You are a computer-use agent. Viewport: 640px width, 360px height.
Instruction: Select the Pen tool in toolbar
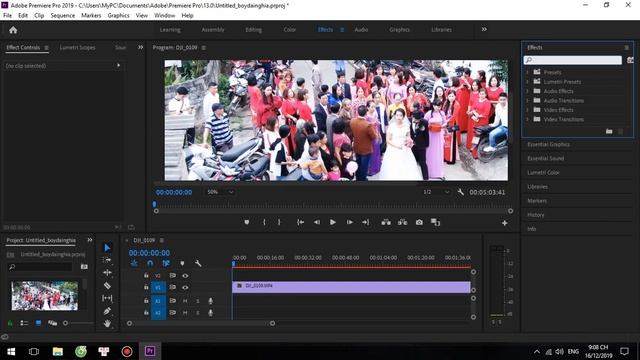(x=107, y=311)
